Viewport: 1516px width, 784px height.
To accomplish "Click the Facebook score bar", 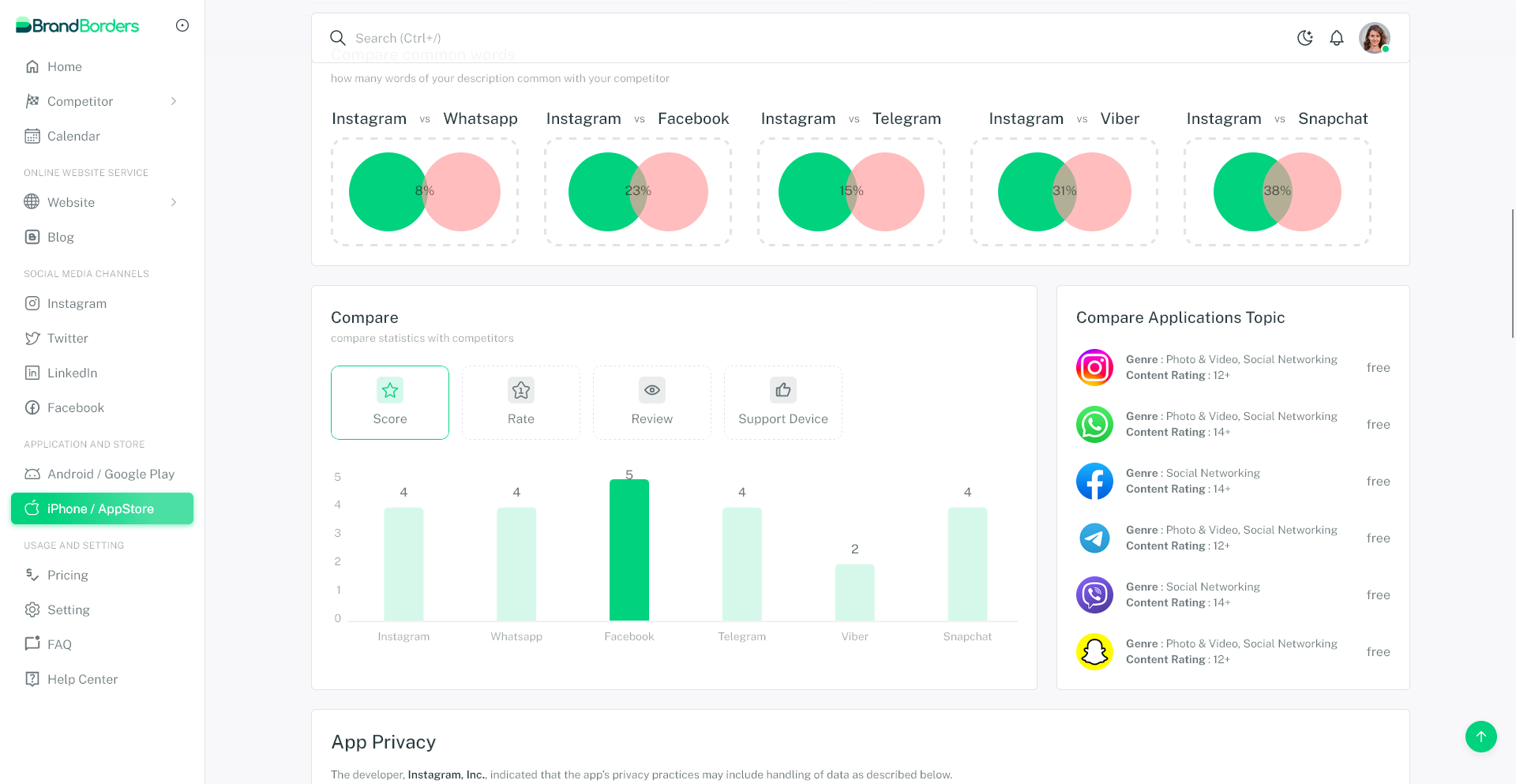I will (629, 550).
